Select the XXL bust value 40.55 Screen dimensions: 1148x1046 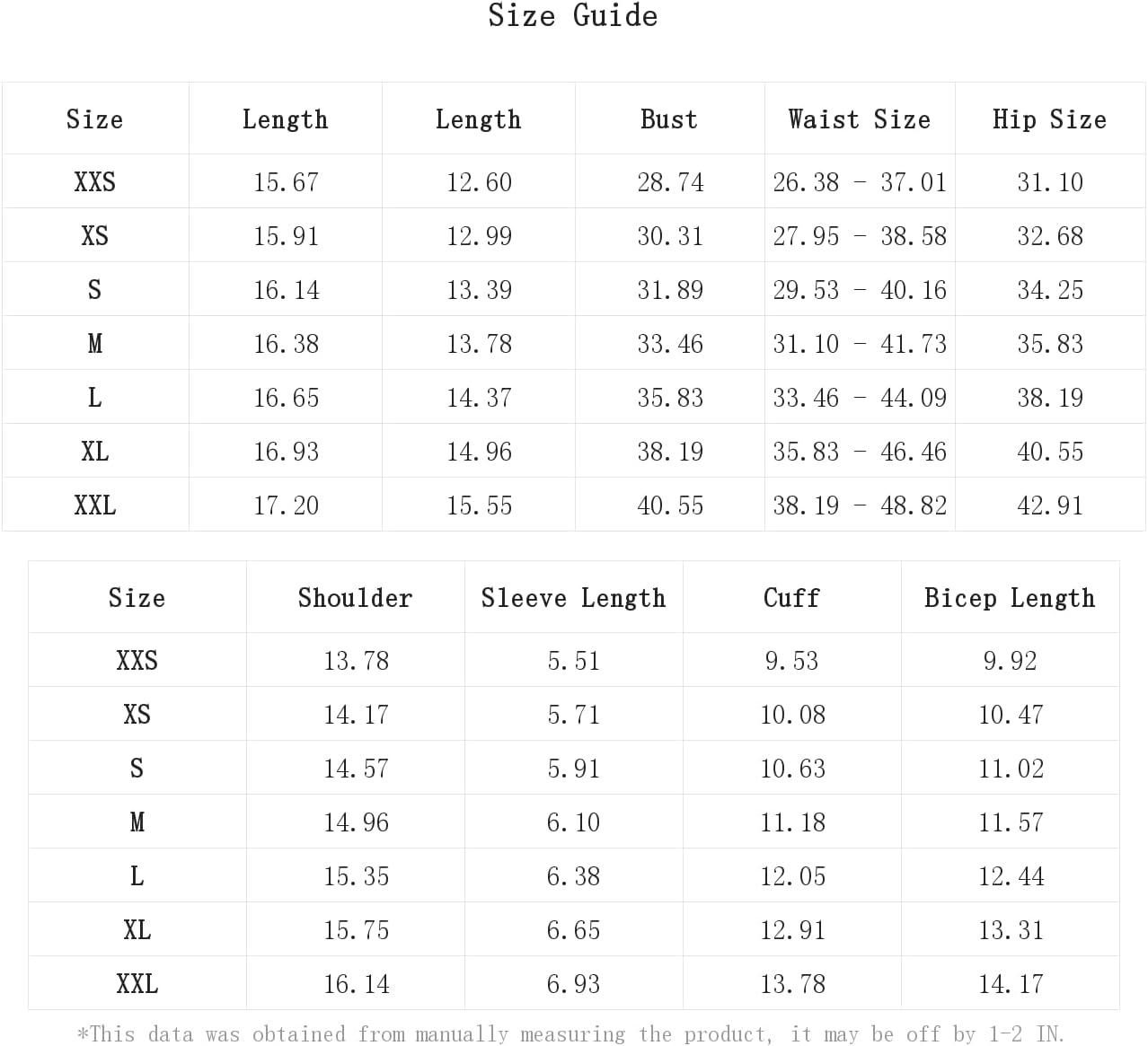coord(670,505)
